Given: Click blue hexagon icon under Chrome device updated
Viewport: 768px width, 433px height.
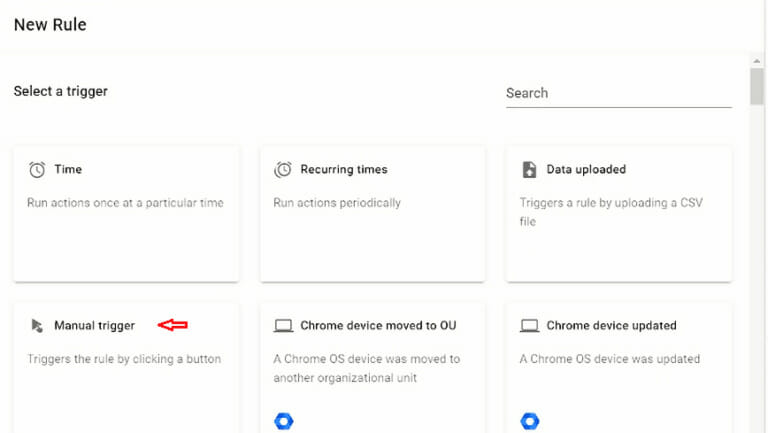Looking at the screenshot, I should point(529,421).
